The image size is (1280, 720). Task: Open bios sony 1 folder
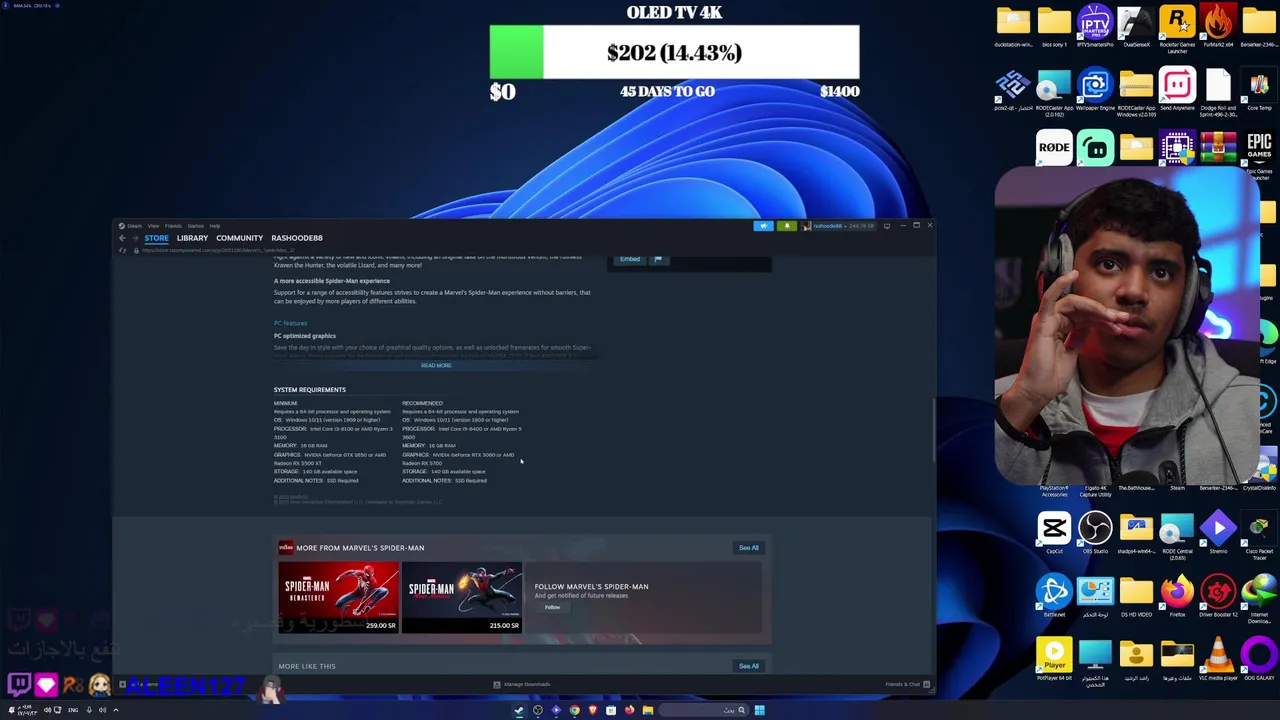[1054, 27]
